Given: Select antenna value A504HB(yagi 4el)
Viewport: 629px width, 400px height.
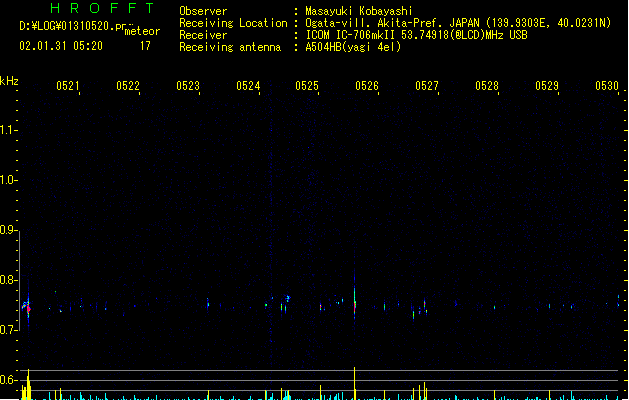Looking at the screenshot, I should (x=353, y=47).
